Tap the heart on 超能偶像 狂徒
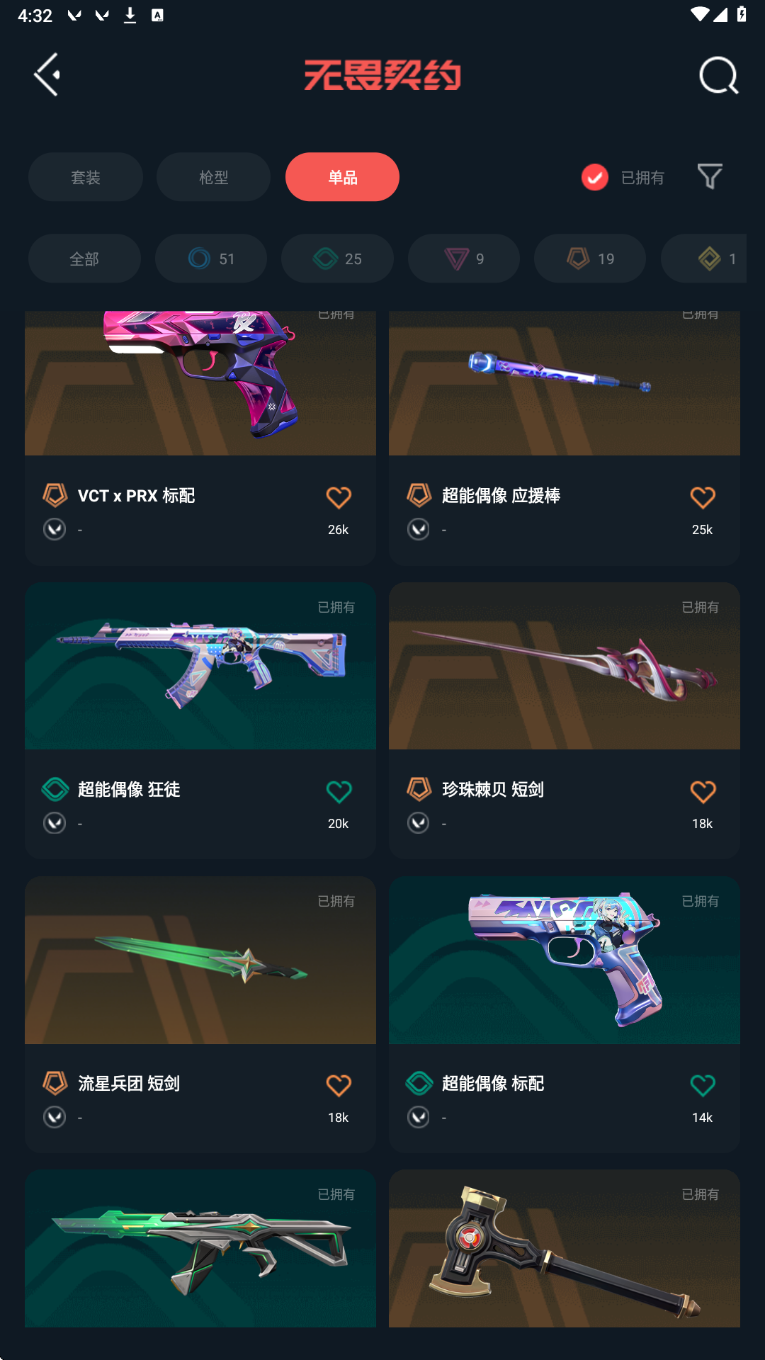The image size is (765, 1360). tap(339, 791)
